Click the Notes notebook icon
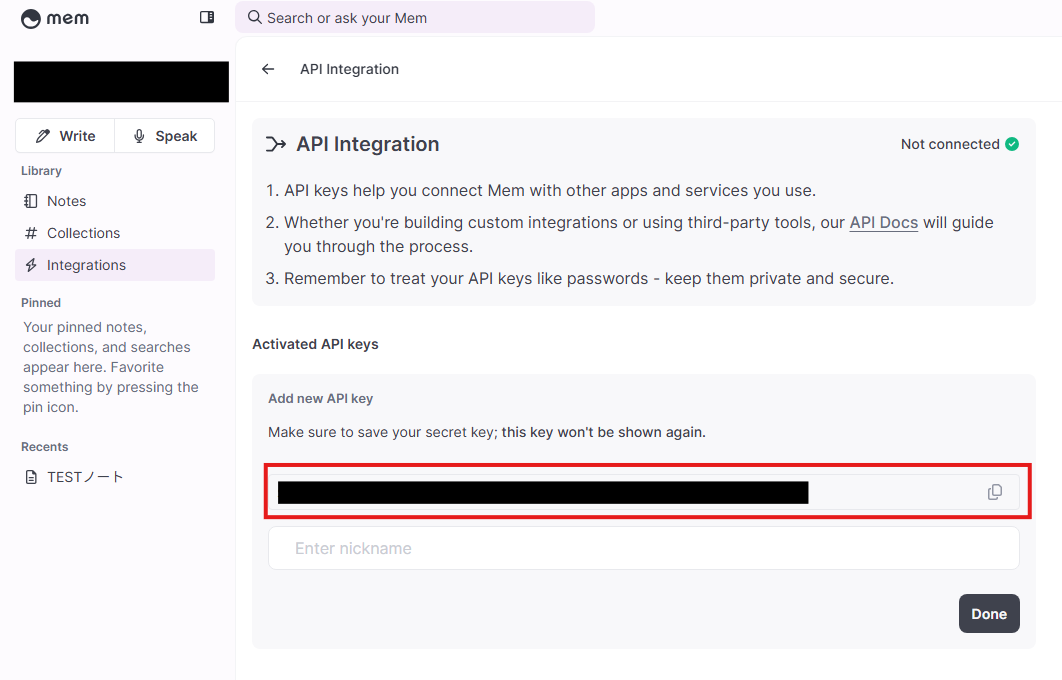The height and width of the screenshot is (680, 1062). [x=31, y=201]
